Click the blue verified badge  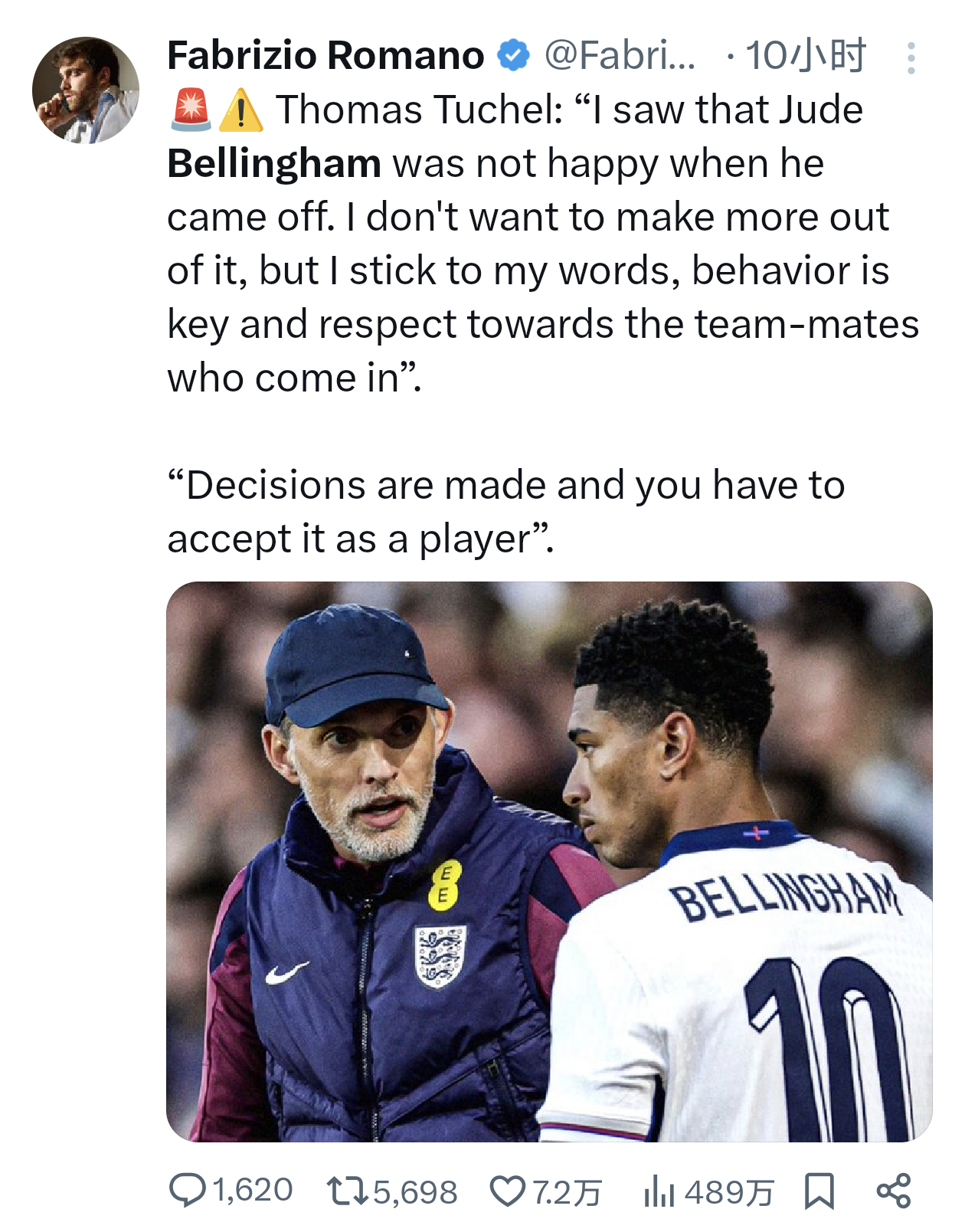coord(514,56)
